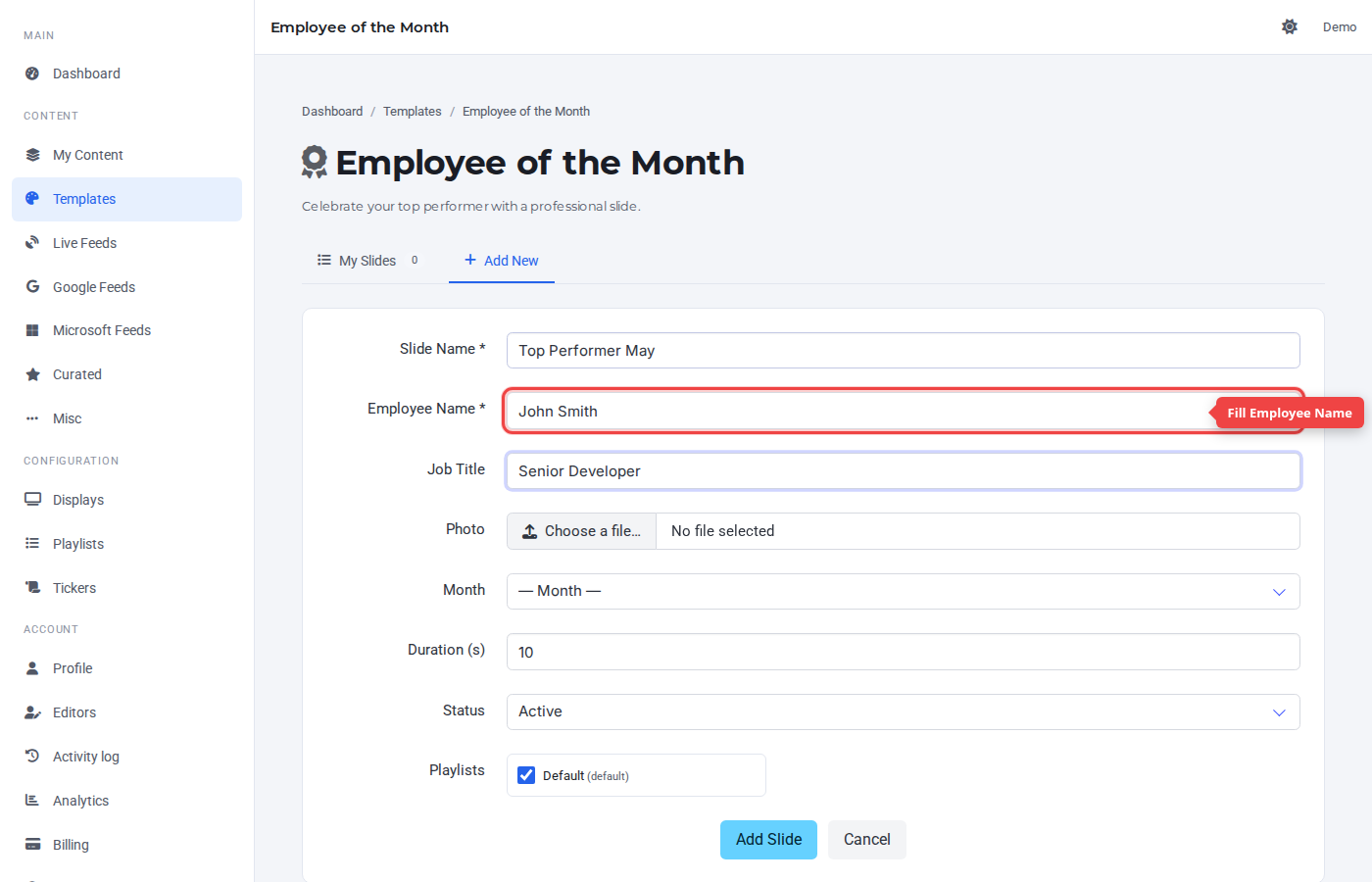Select the Add New tab

coord(502,261)
